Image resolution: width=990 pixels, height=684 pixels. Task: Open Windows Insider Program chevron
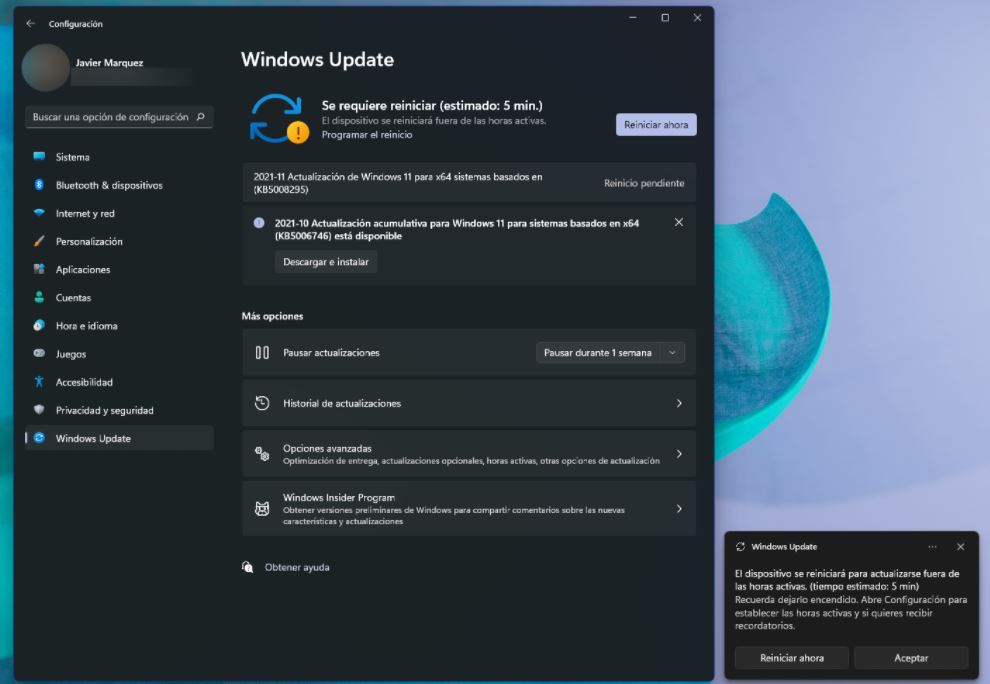(x=679, y=508)
